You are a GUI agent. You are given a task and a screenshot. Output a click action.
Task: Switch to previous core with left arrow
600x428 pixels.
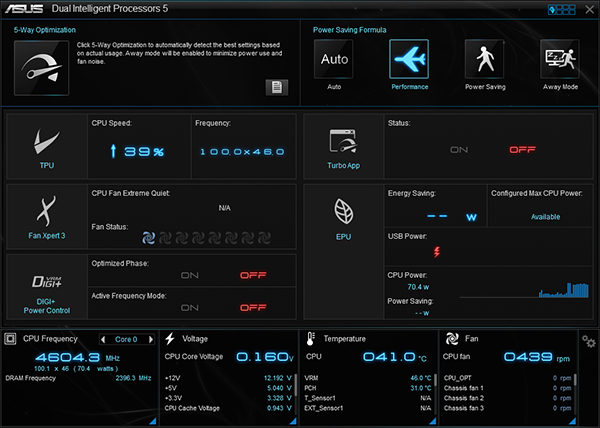103,339
